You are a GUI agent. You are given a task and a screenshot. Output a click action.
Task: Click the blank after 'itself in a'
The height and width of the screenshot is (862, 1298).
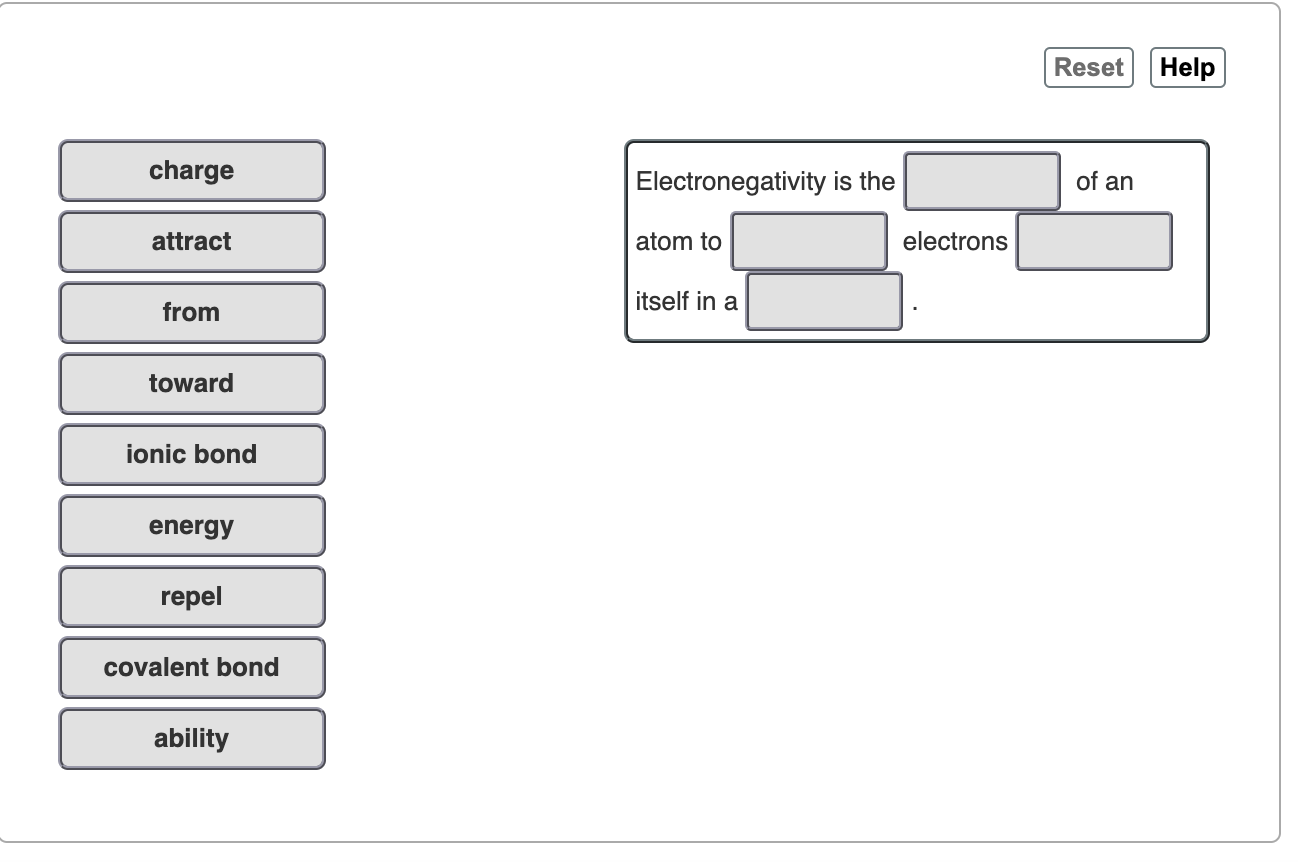(x=823, y=301)
